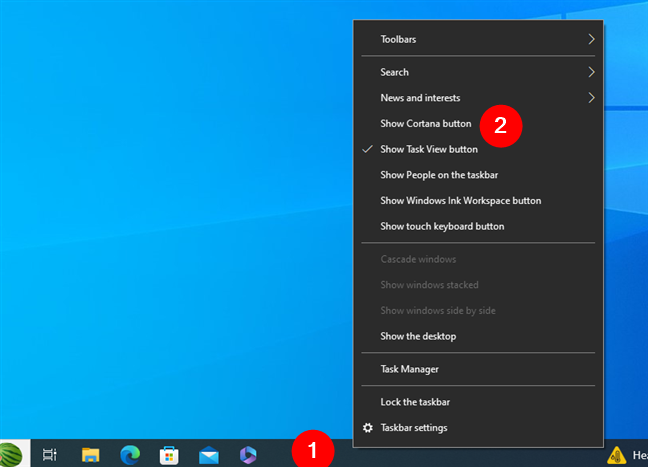Open Task View from the taskbar
Screen dimensions: 648x467
coord(50,455)
